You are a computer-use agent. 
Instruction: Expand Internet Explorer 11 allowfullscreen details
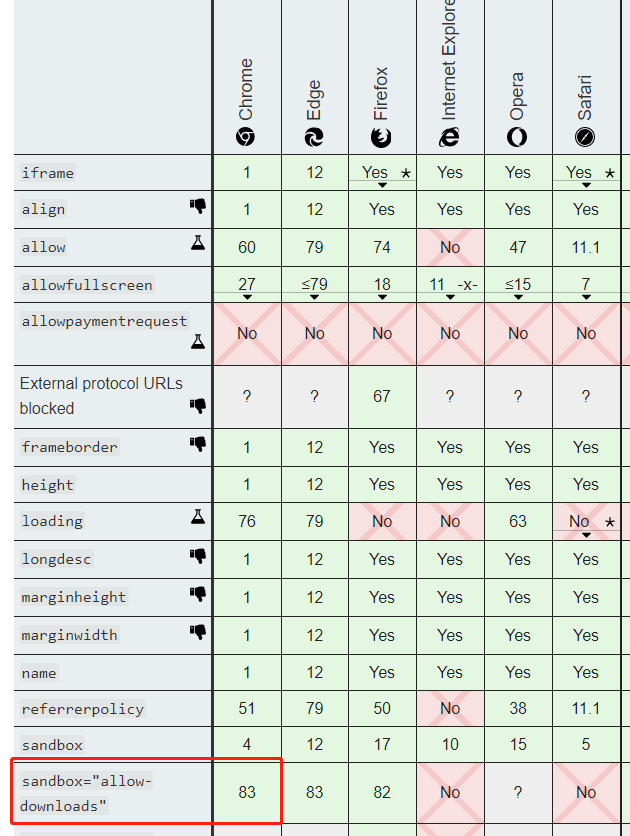(450, 296)
